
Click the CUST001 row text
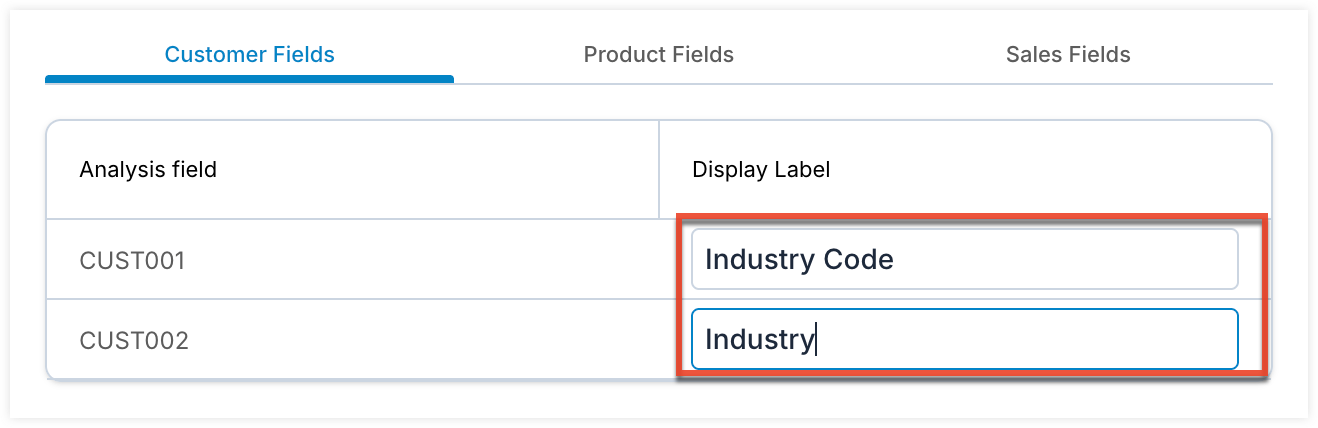(x=133, y=261)
